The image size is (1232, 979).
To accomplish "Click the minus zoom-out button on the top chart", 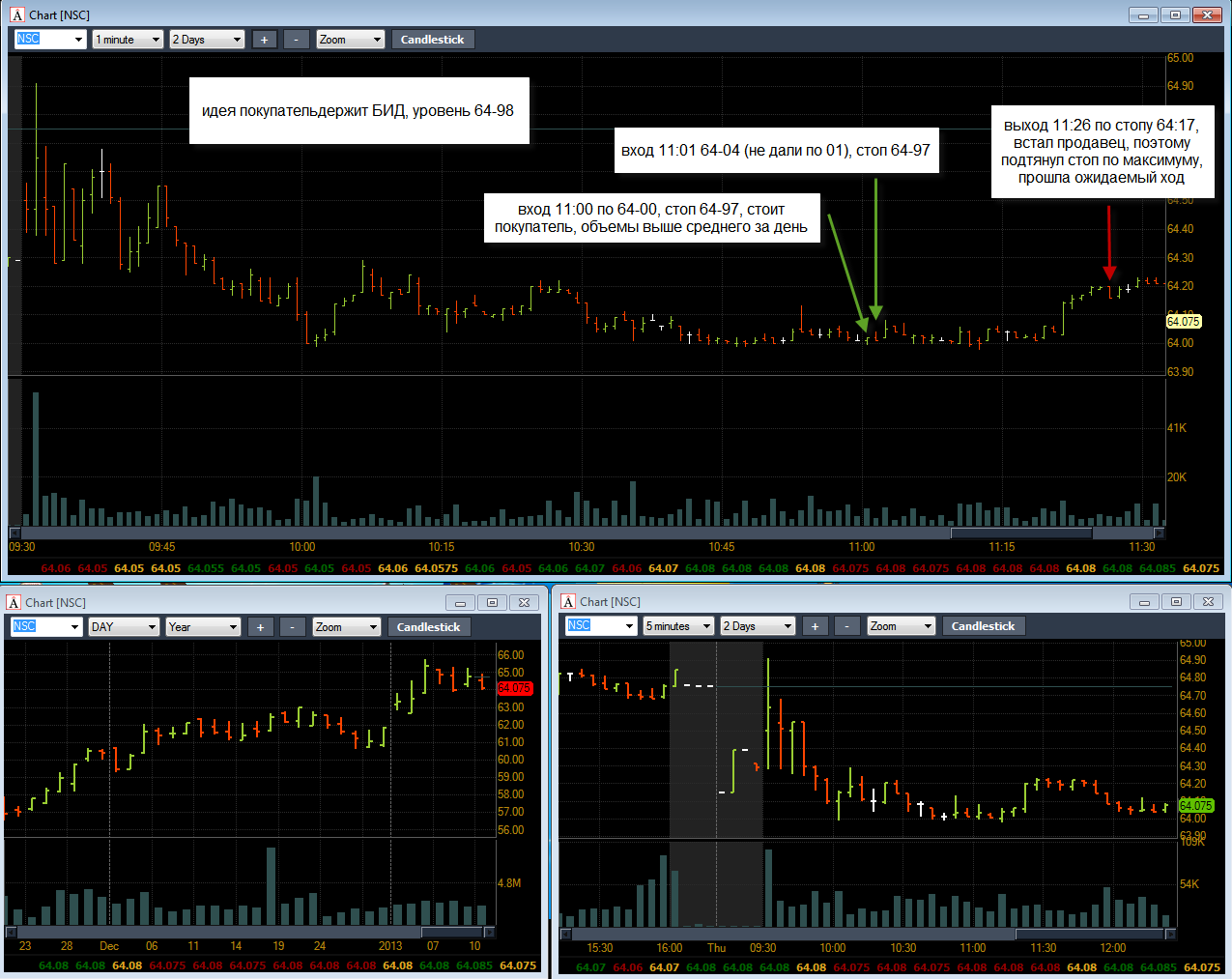I will pyautogui.click(x=298, y=40).
